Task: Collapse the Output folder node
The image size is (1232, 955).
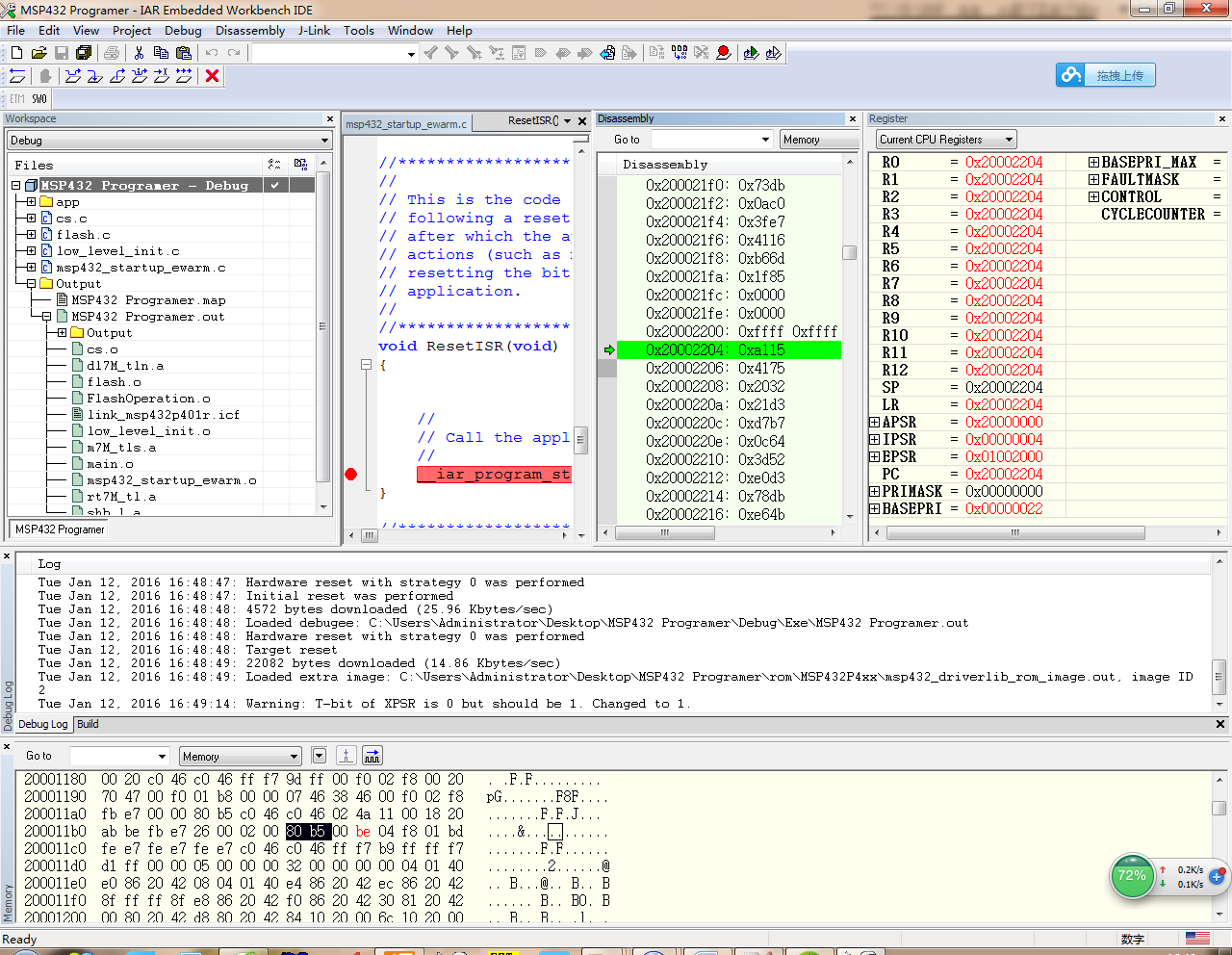Action: click(32, 284)
